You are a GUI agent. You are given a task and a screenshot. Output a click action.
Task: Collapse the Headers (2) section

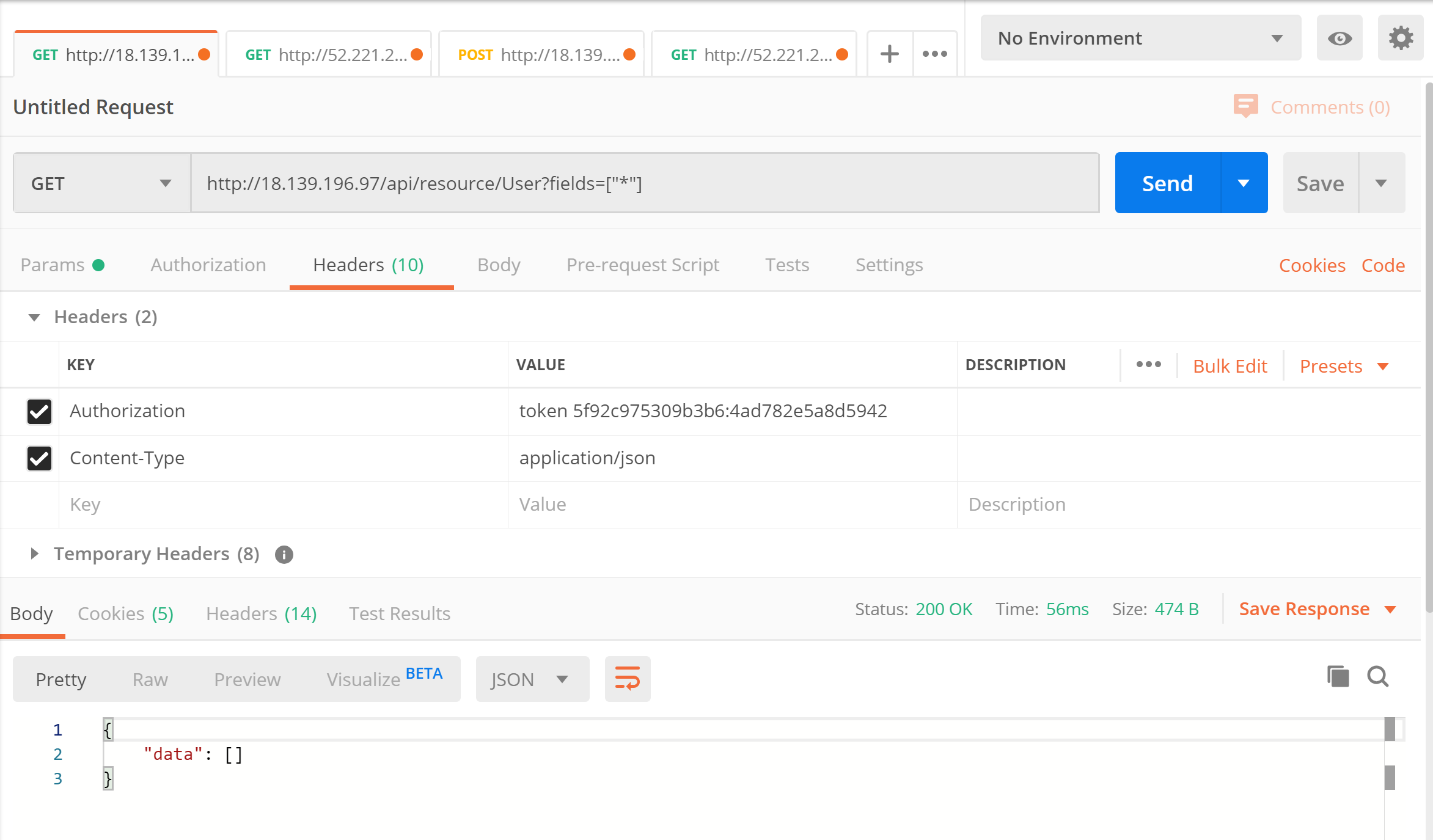(x=34, y=317)
